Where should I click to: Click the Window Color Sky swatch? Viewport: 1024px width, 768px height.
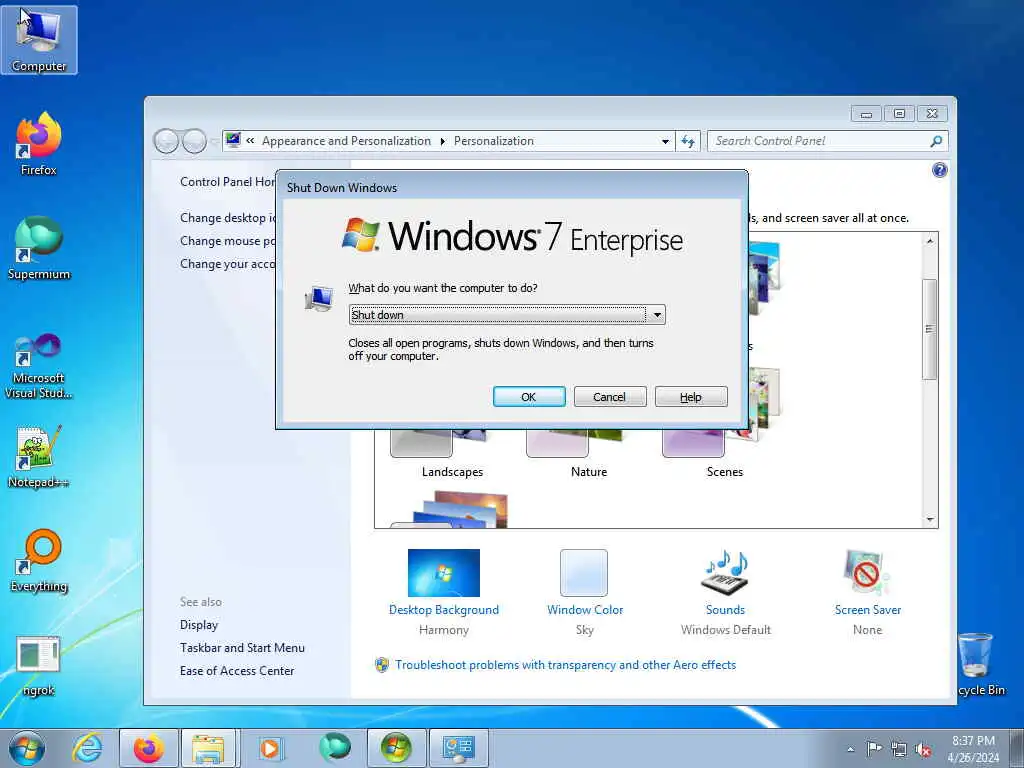[584, 573]
